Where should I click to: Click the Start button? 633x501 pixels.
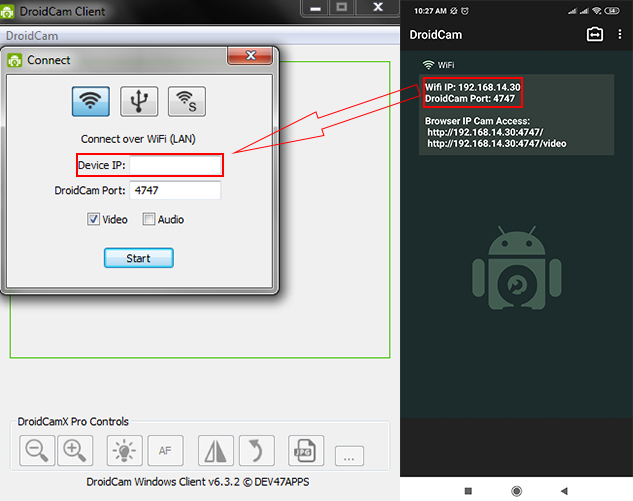[138, 258]
